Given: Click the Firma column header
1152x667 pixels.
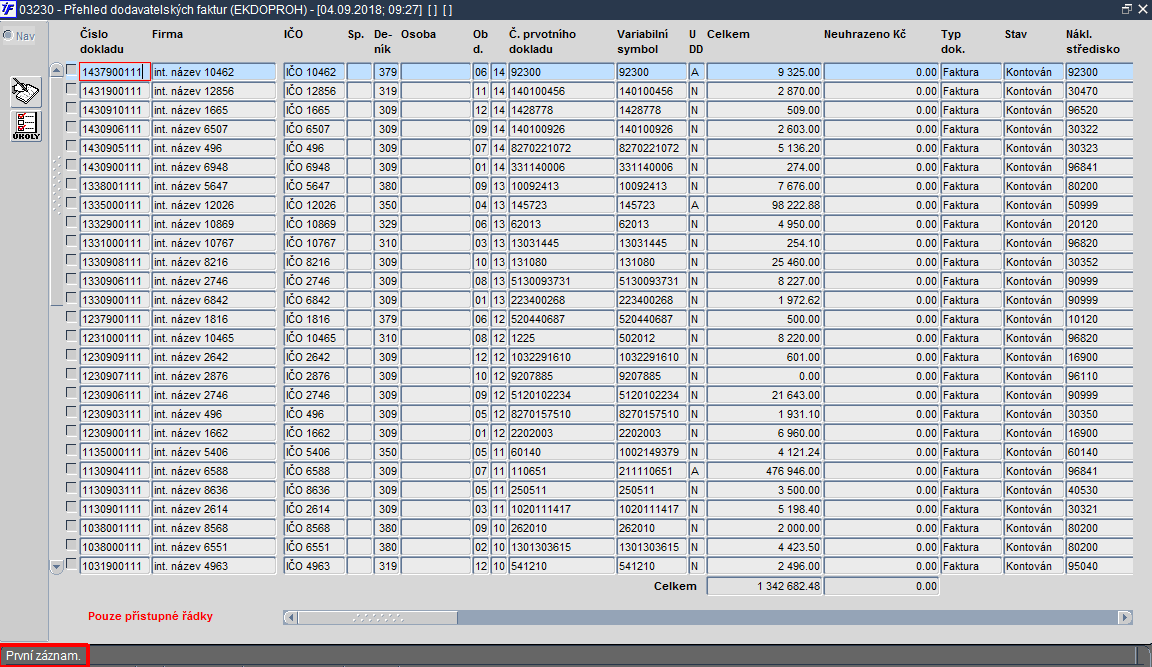Looking at the screenshot, I should 168,35.
